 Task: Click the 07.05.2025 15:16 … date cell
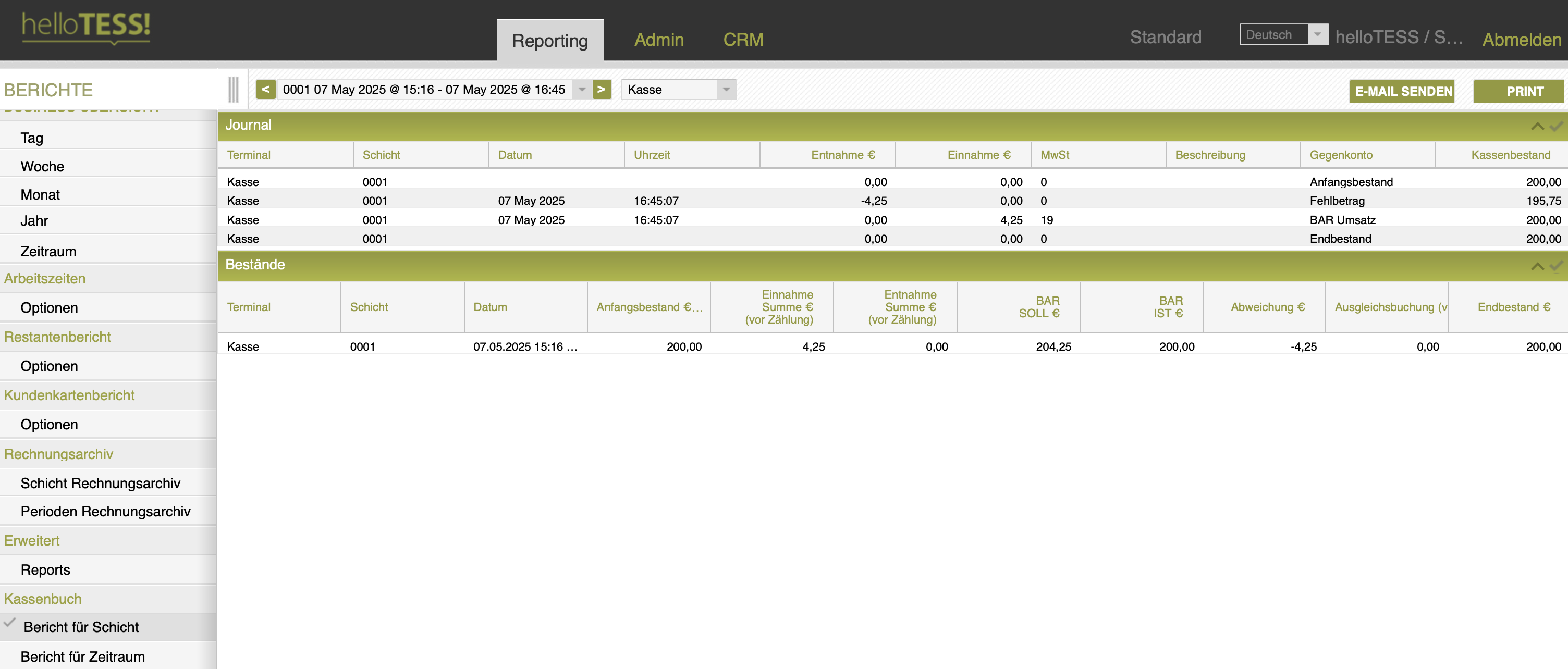click(x=525, y=346)
